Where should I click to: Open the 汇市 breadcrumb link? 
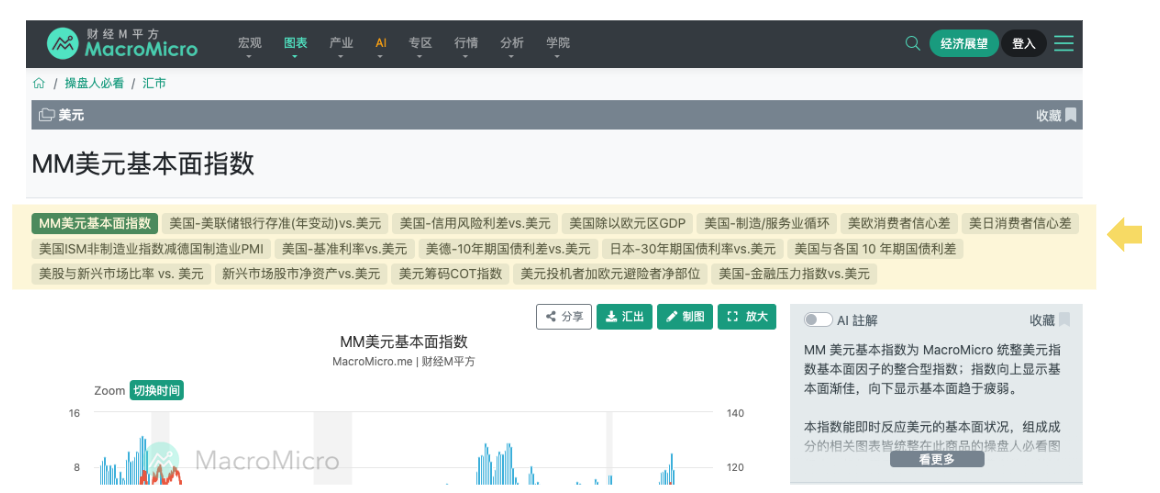point(155,83)
